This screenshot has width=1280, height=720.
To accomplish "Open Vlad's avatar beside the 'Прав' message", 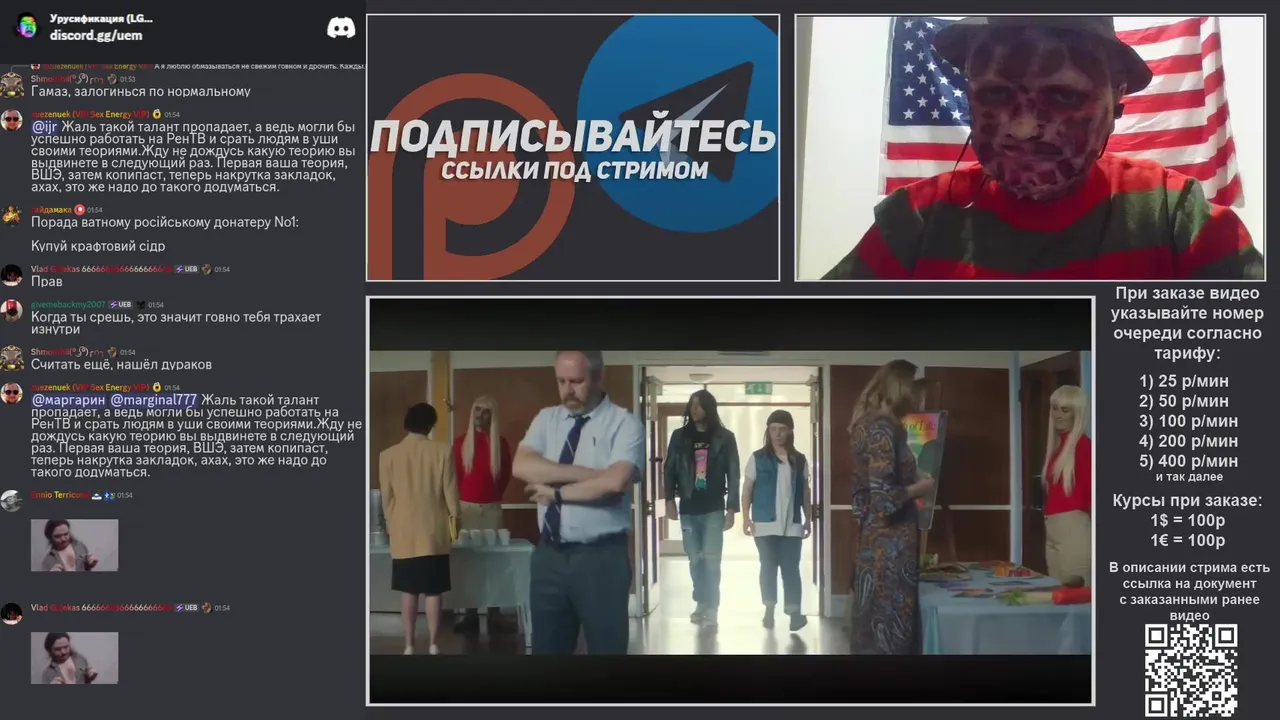I will (12, 275).
